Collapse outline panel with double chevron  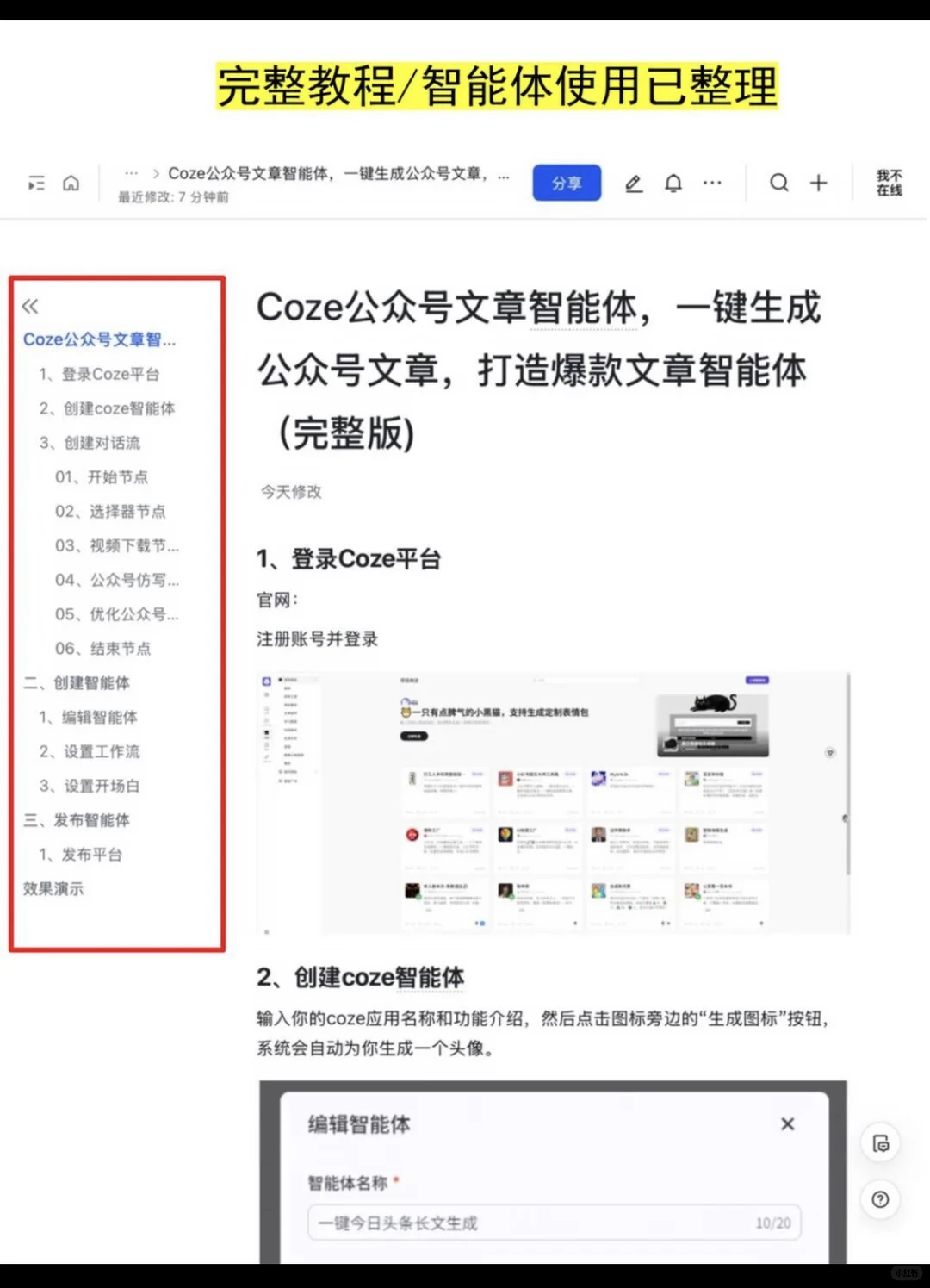point(30,306)
